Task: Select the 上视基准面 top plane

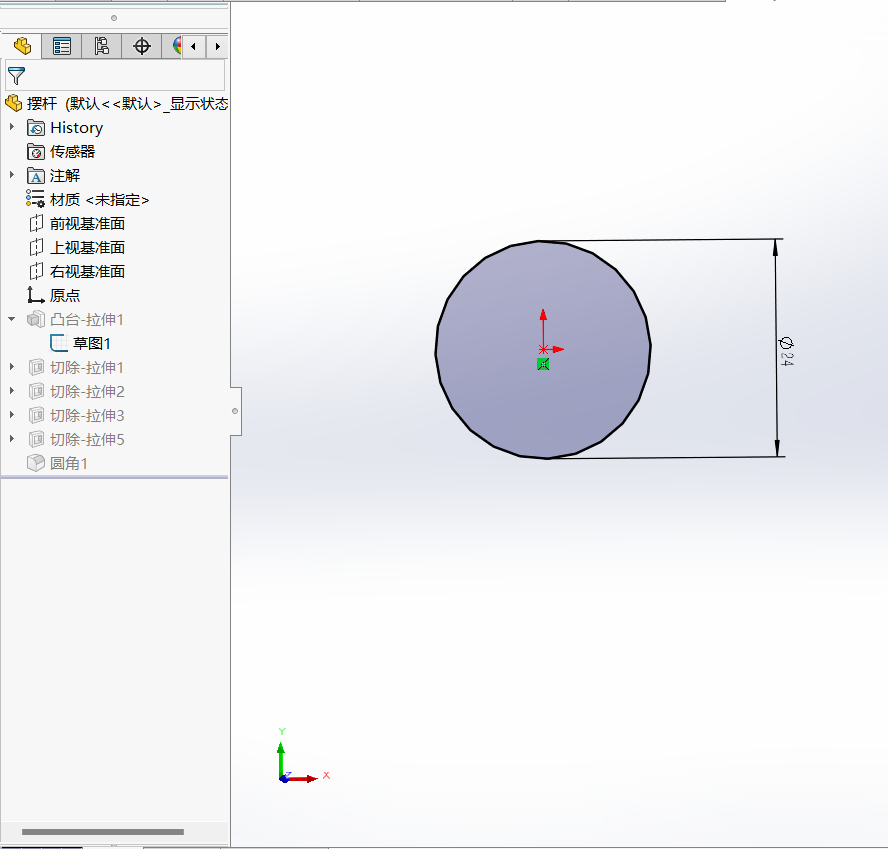Action: coord(87,248)
